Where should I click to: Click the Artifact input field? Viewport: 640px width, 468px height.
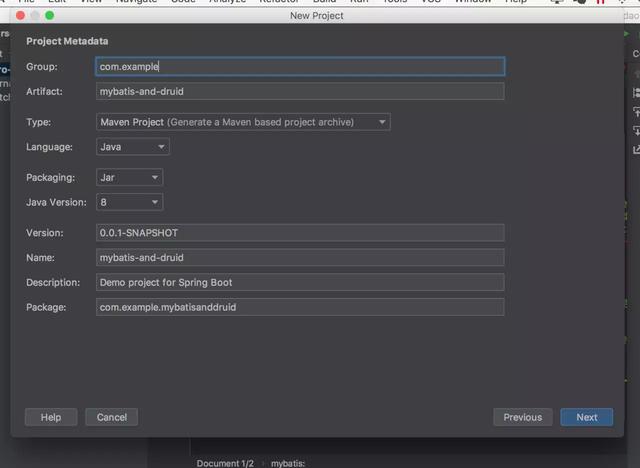pyautogui.click(x=300, y=91)
